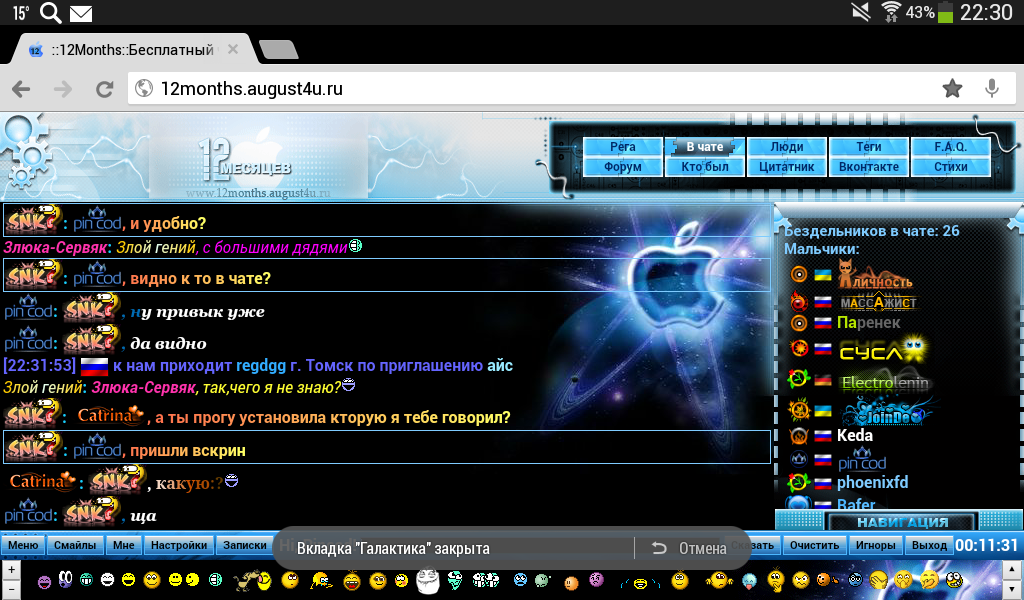Select user Паренек in the user list
Viewport: 1024px width, 600px height.
[869, 323]
